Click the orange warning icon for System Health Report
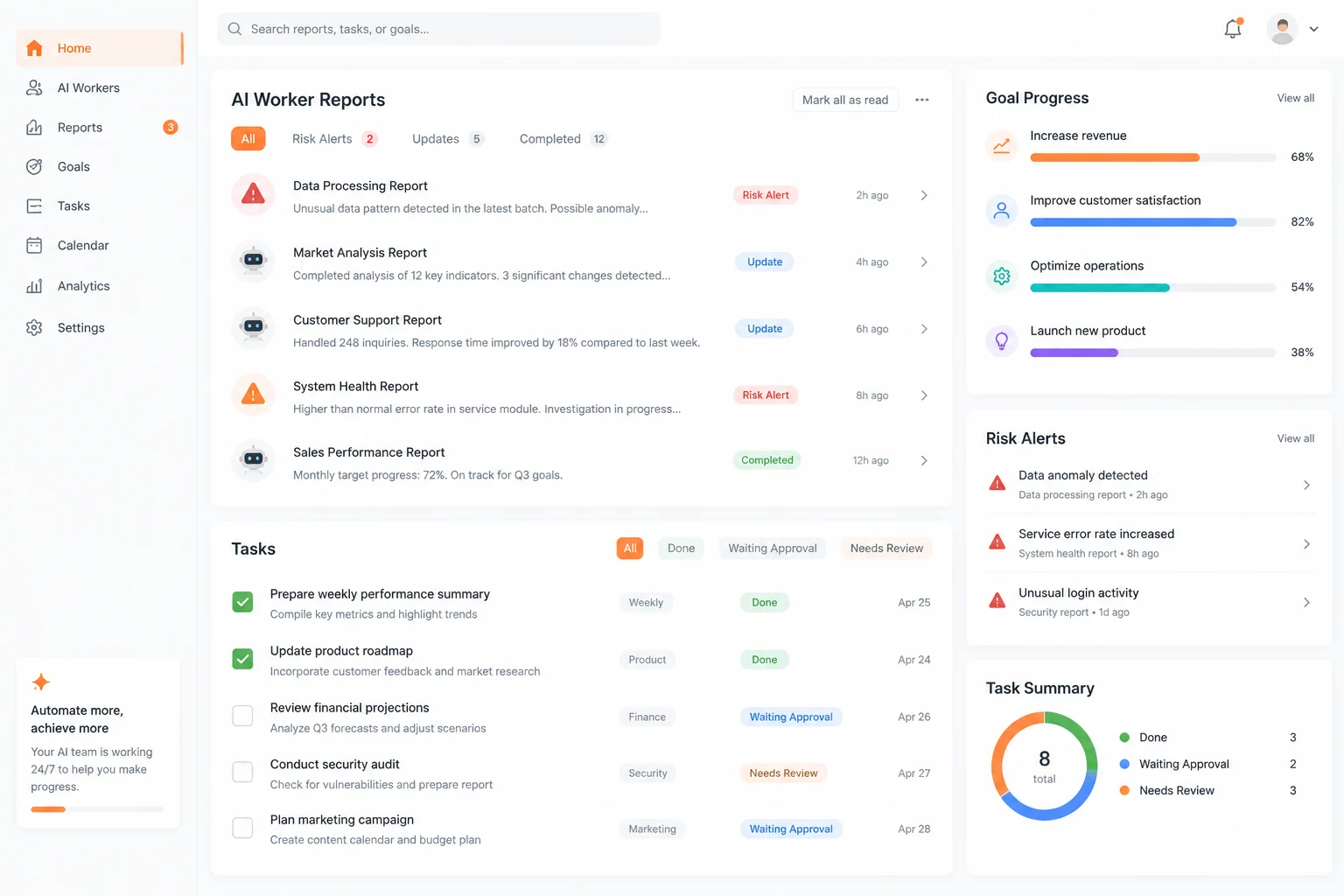This screenshot has width=1344, height=896. tap(253, 395)
